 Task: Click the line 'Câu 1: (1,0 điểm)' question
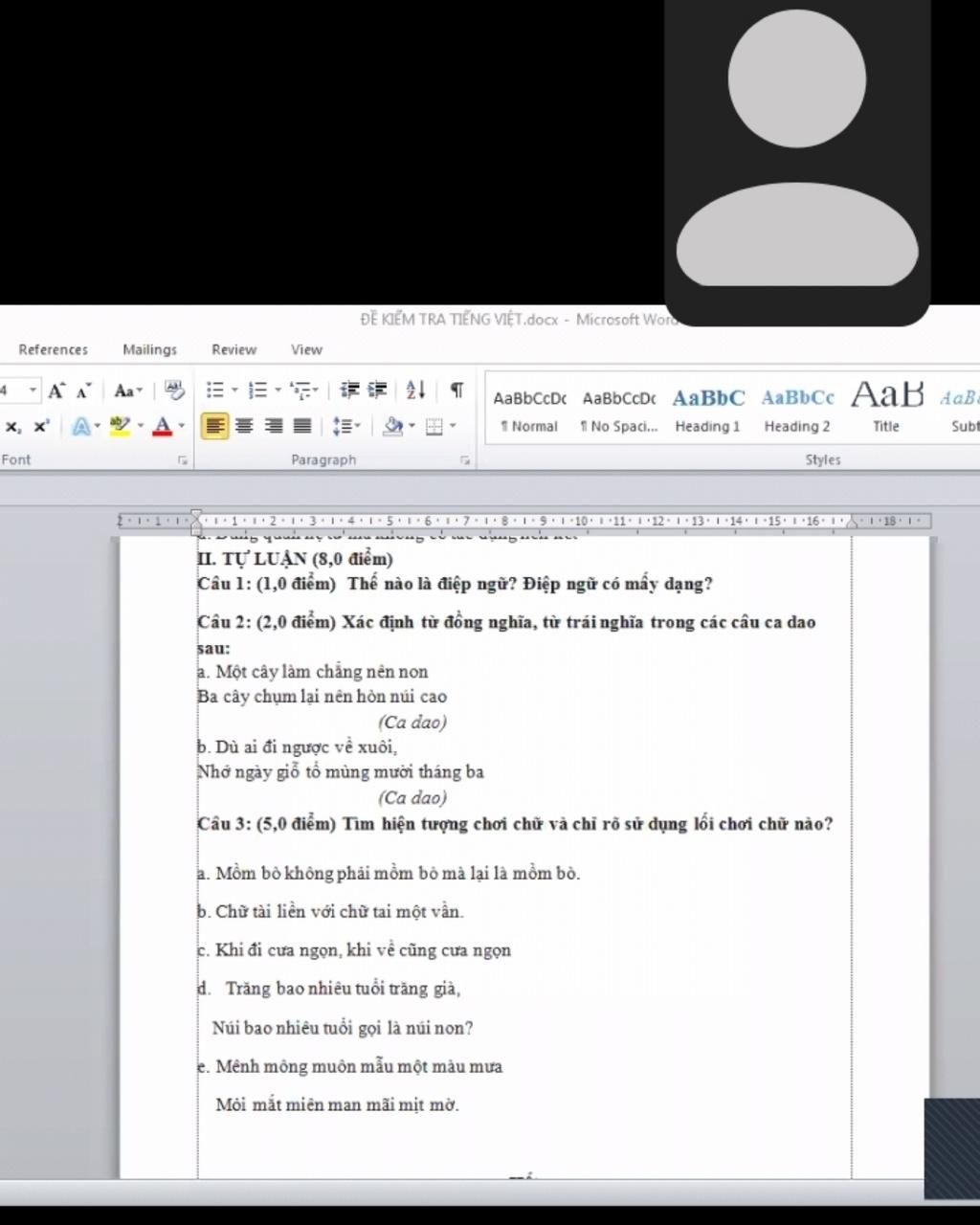[455, 584]
